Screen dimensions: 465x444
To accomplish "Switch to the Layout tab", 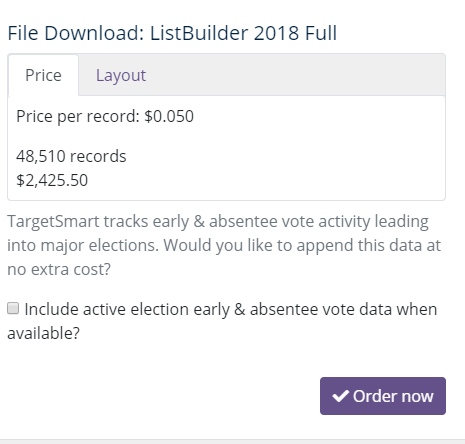I will click(x=121, y=75).
